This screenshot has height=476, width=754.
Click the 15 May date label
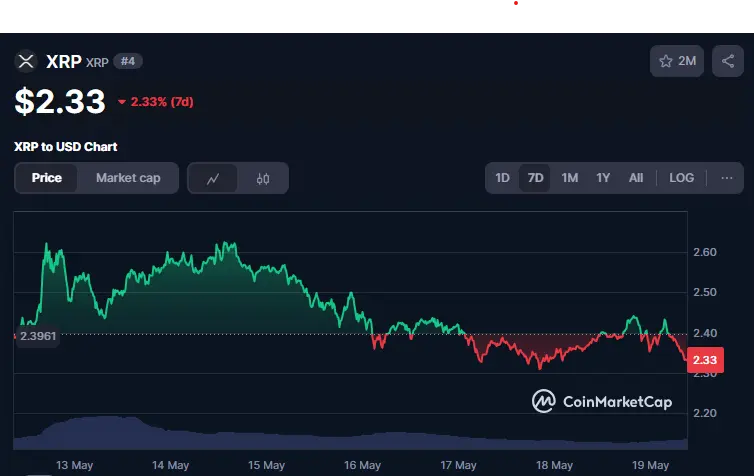[266, 465]
